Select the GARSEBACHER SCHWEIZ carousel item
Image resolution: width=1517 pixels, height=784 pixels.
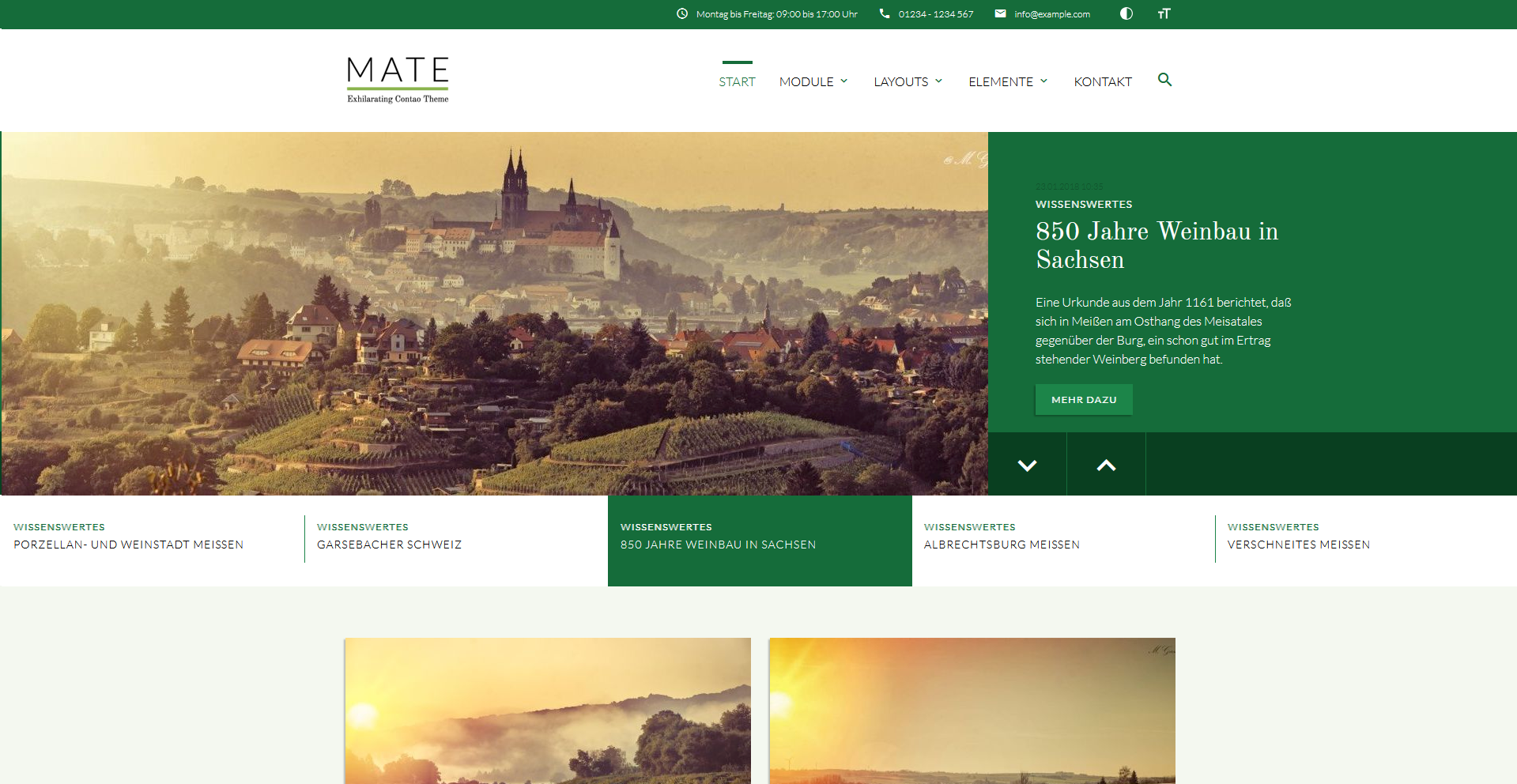[388, 544]
